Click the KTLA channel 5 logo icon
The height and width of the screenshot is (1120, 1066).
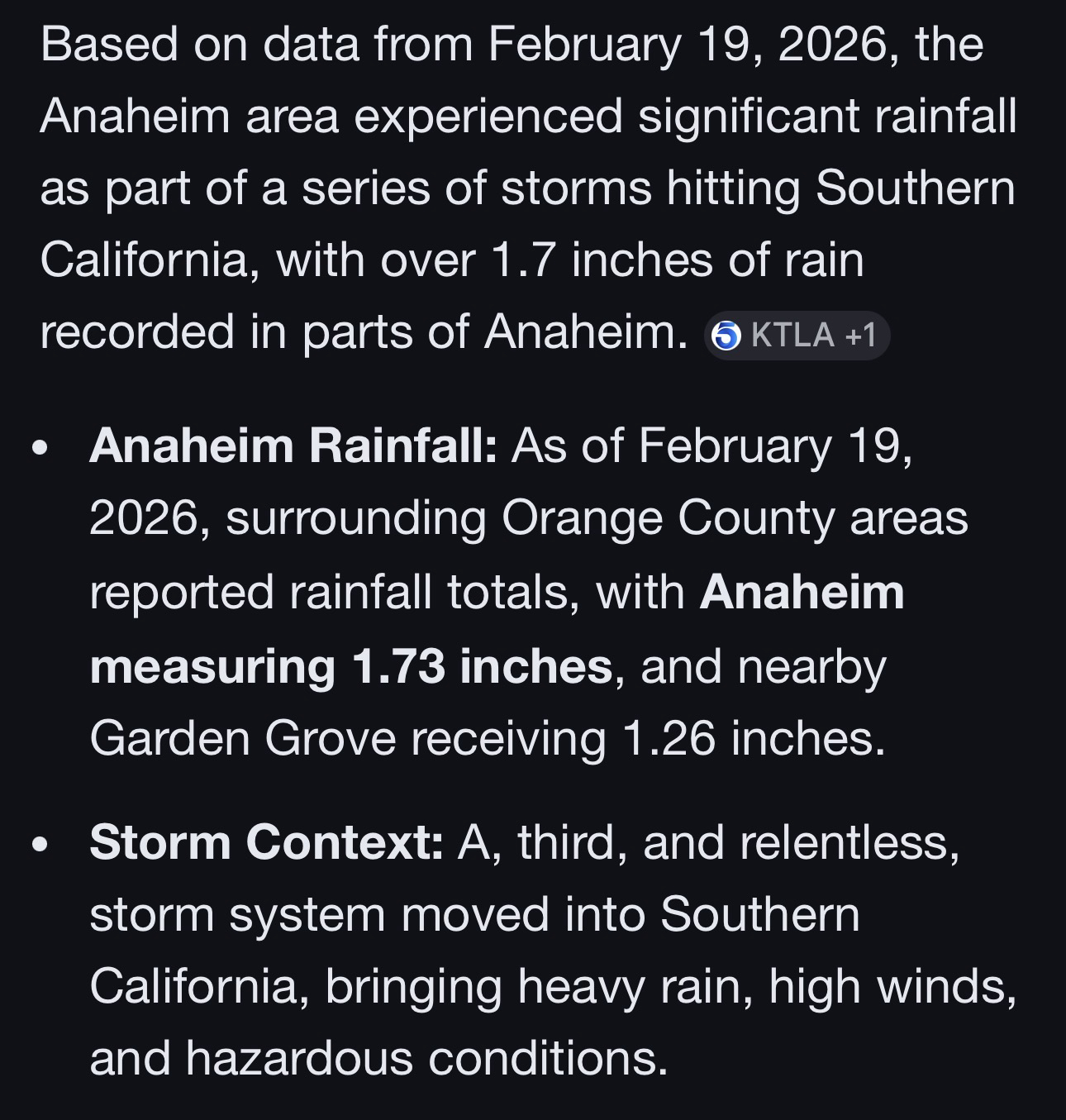[726, 336]
